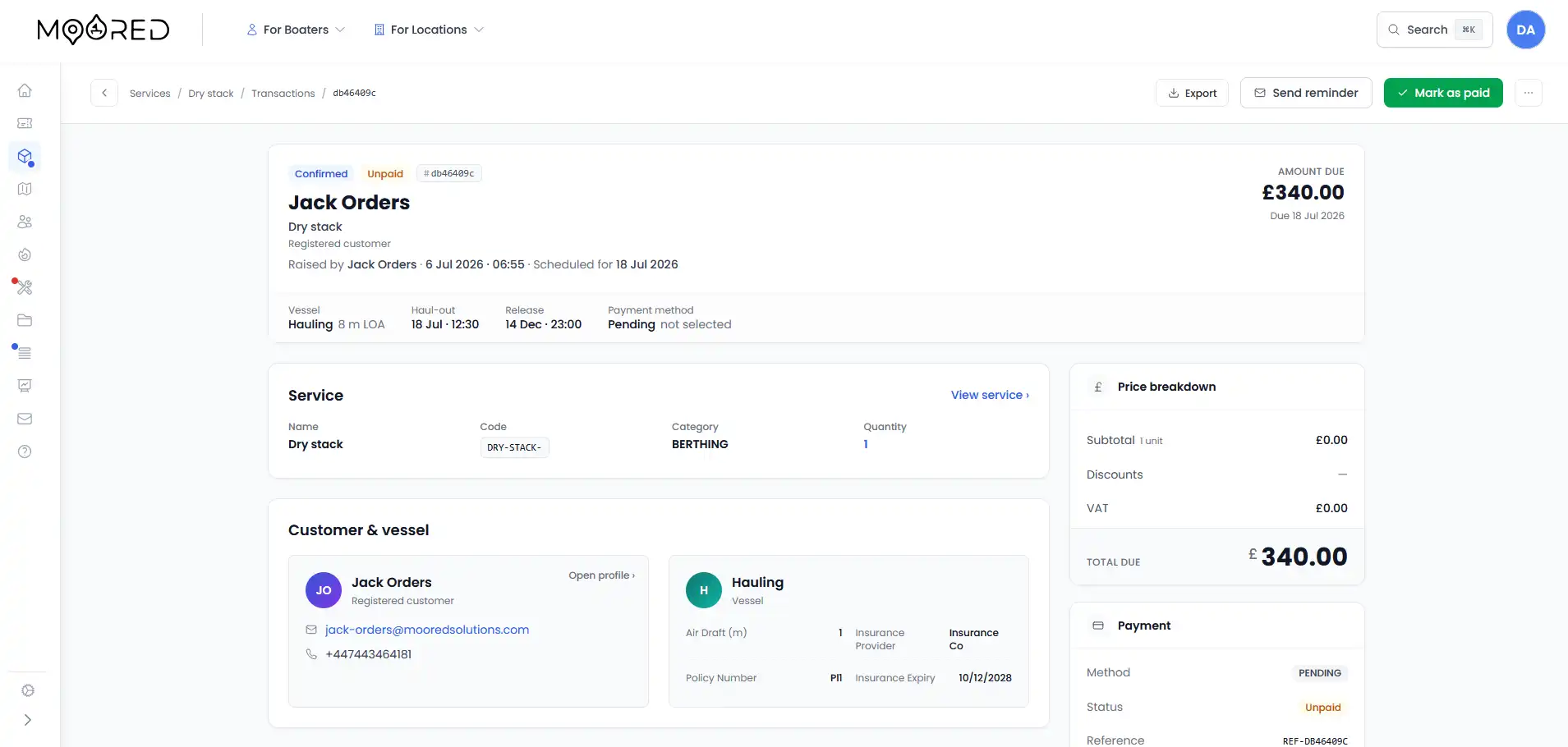The height and width of the screenshot is (747, 1568).
Task: Open the ticket icon in sidebar
Action: tap(25, 123)
